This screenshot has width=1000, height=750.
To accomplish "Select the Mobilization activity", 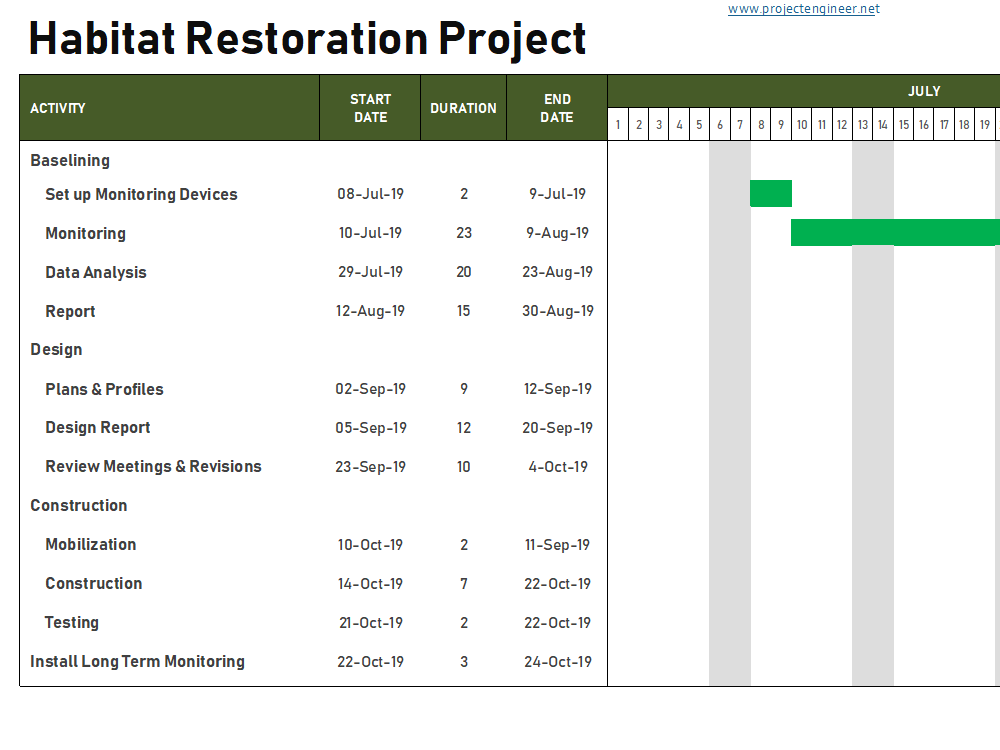I will [x=91, y=544].
